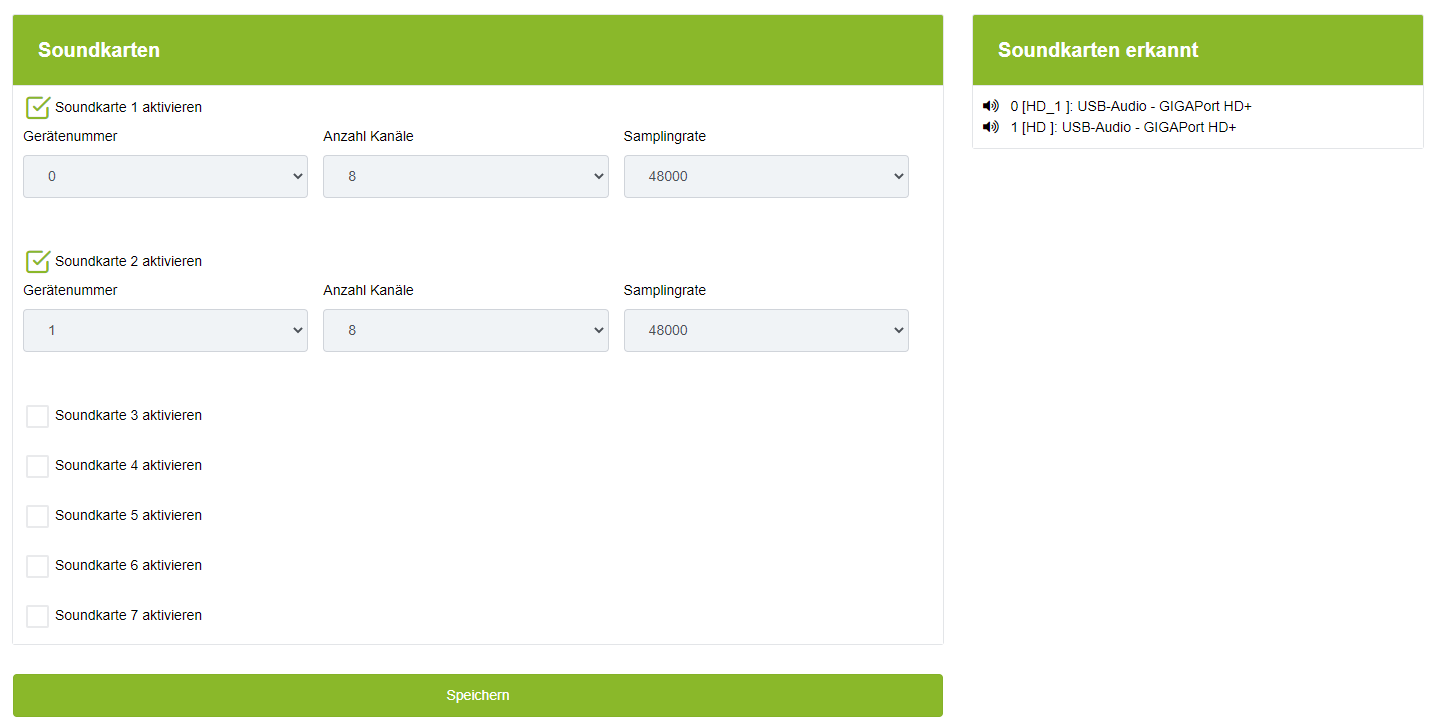1437x728 pixels.
Task: Click speaker icon next to 1 [HD ] device
Action: point(991,127)
